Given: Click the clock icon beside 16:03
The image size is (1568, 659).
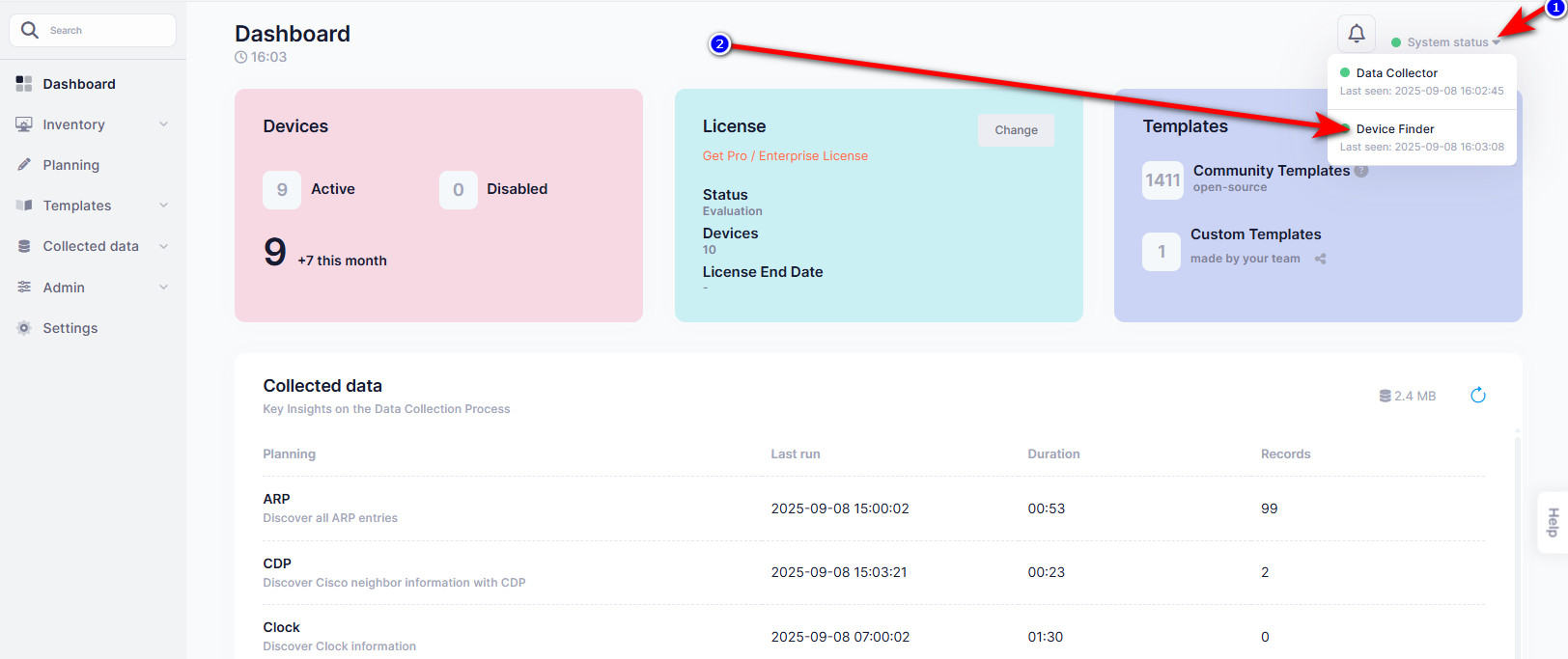Looking at the screenshot, I should point(240,57).
